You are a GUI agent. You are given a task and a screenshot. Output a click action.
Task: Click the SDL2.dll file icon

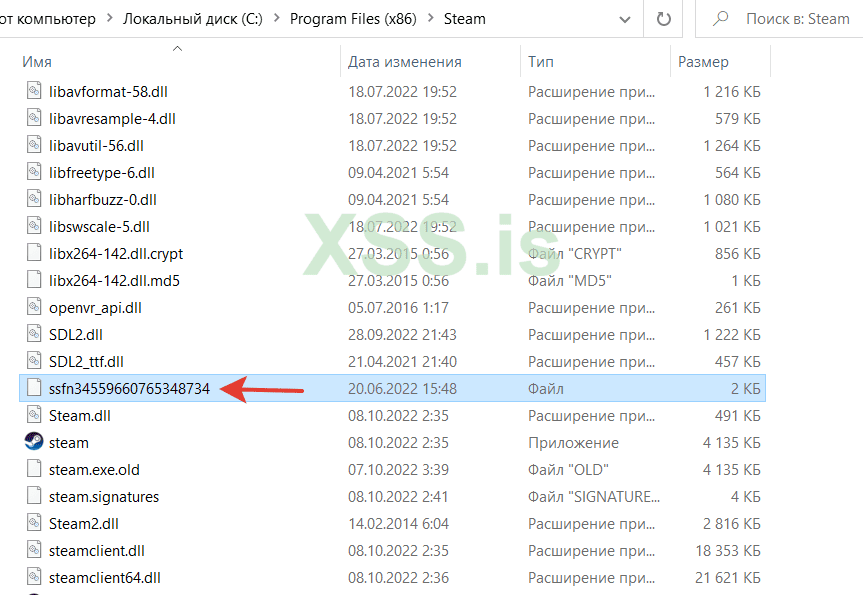point(34,333)
